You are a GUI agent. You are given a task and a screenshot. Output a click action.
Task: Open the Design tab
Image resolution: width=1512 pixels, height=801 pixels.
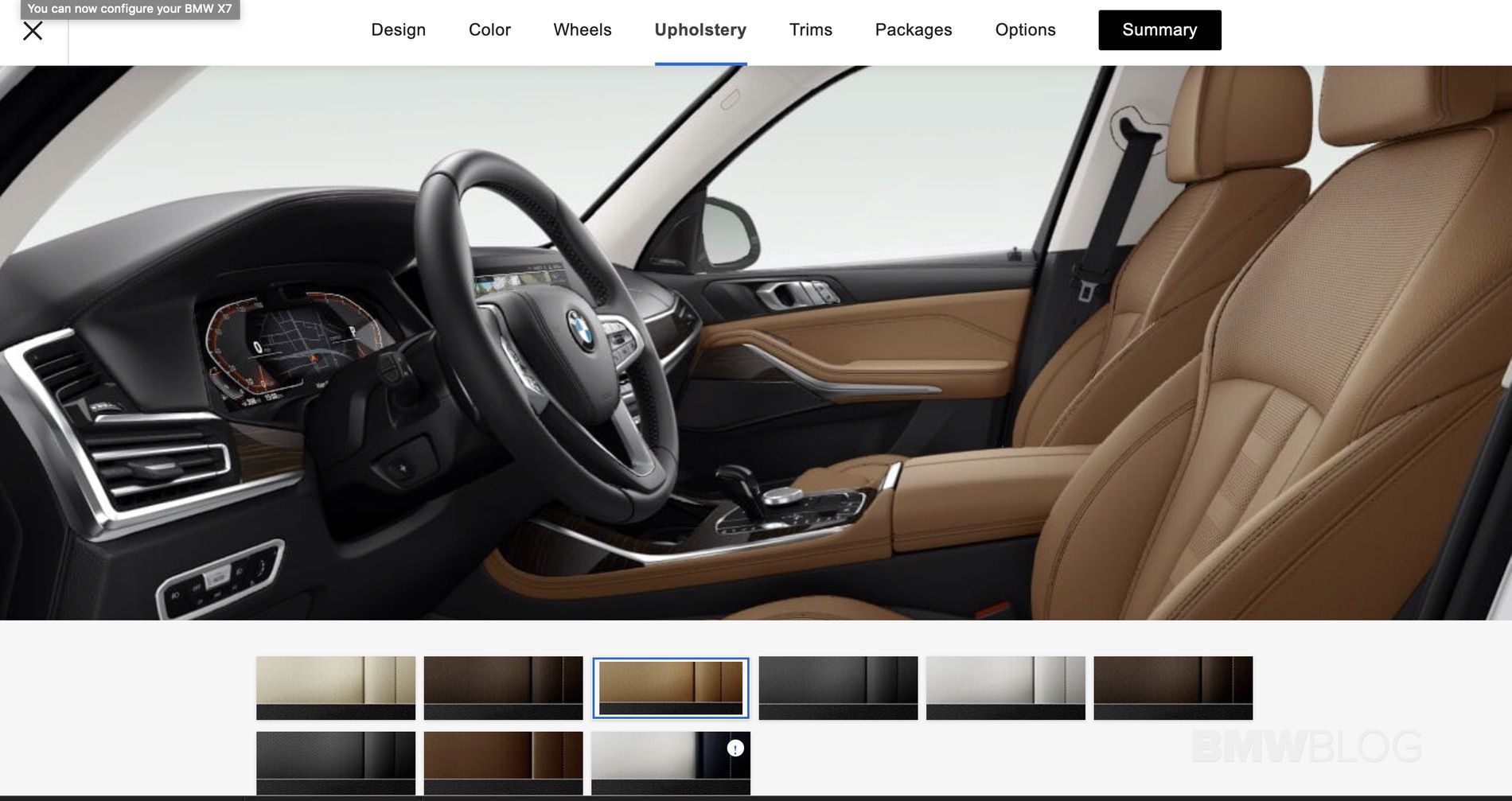(x=398, y=30)
